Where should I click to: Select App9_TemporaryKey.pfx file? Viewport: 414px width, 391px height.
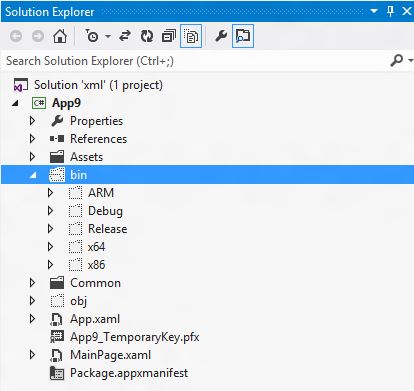[x=135, y=337]
